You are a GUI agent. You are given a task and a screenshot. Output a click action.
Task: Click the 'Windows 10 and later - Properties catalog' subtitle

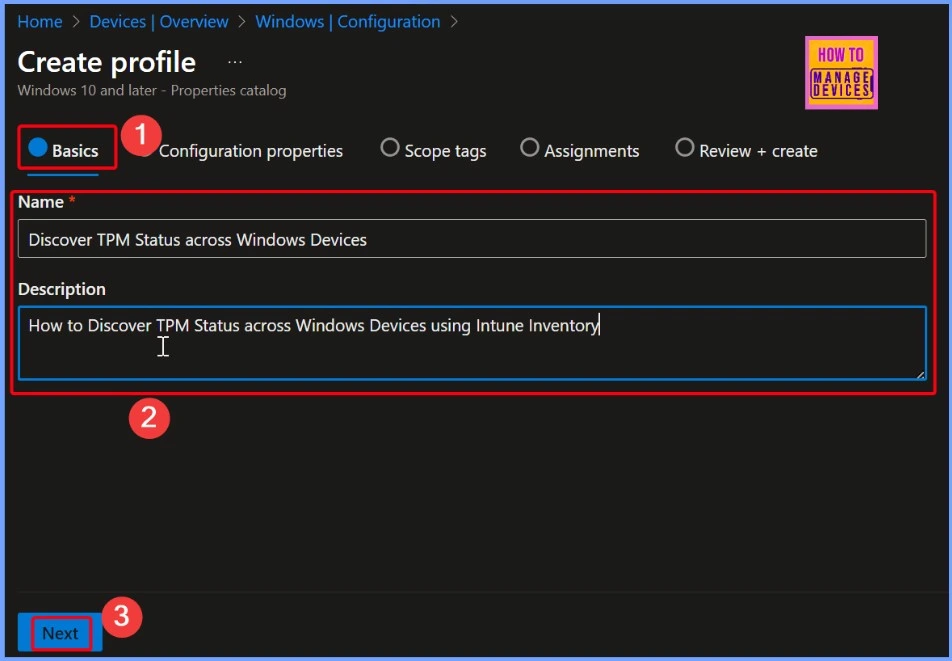152,90
